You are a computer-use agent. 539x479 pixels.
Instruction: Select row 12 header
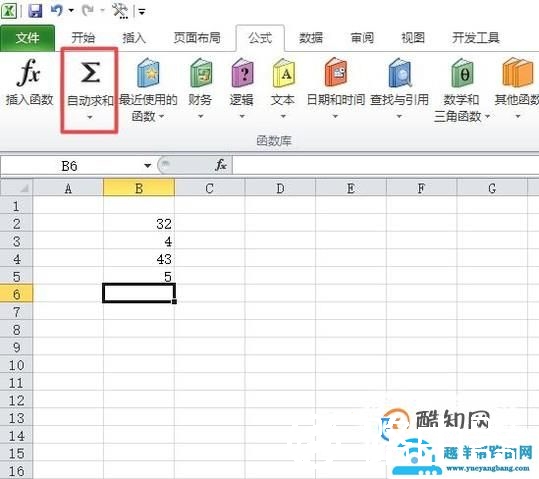coord(16,400)
